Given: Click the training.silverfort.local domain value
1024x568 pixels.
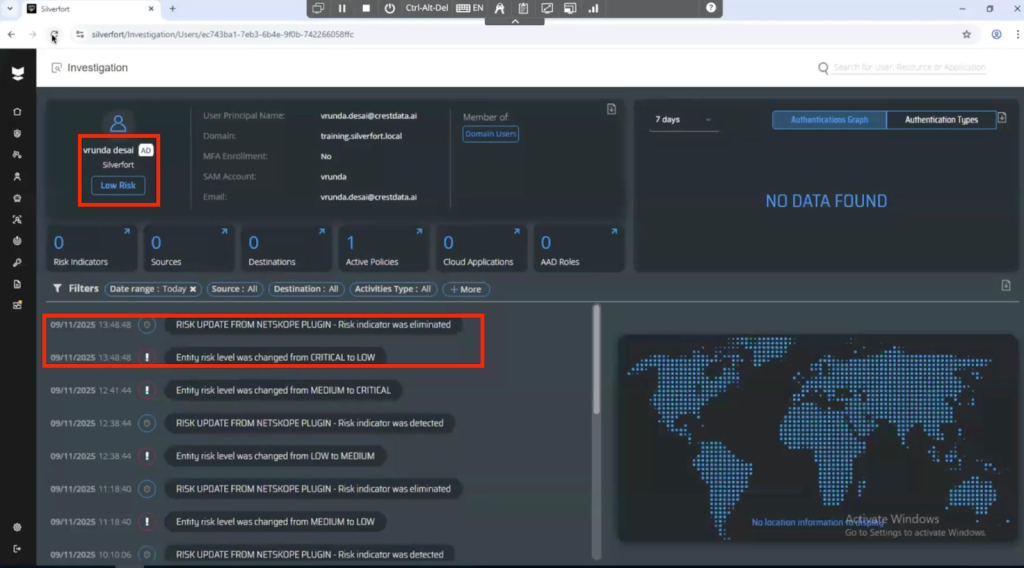Looking at the screenshot, I should coord(361,136).
